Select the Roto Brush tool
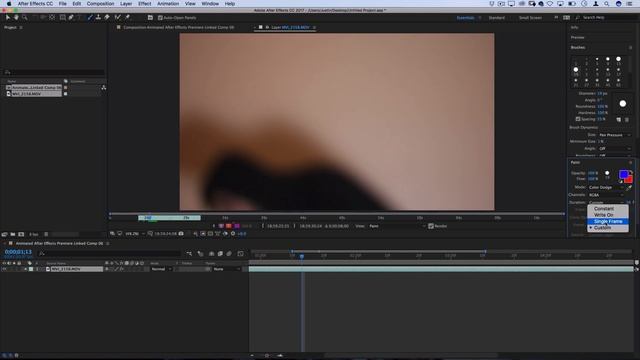The height and width of the screenshot is (360, 640). point(118,18)
